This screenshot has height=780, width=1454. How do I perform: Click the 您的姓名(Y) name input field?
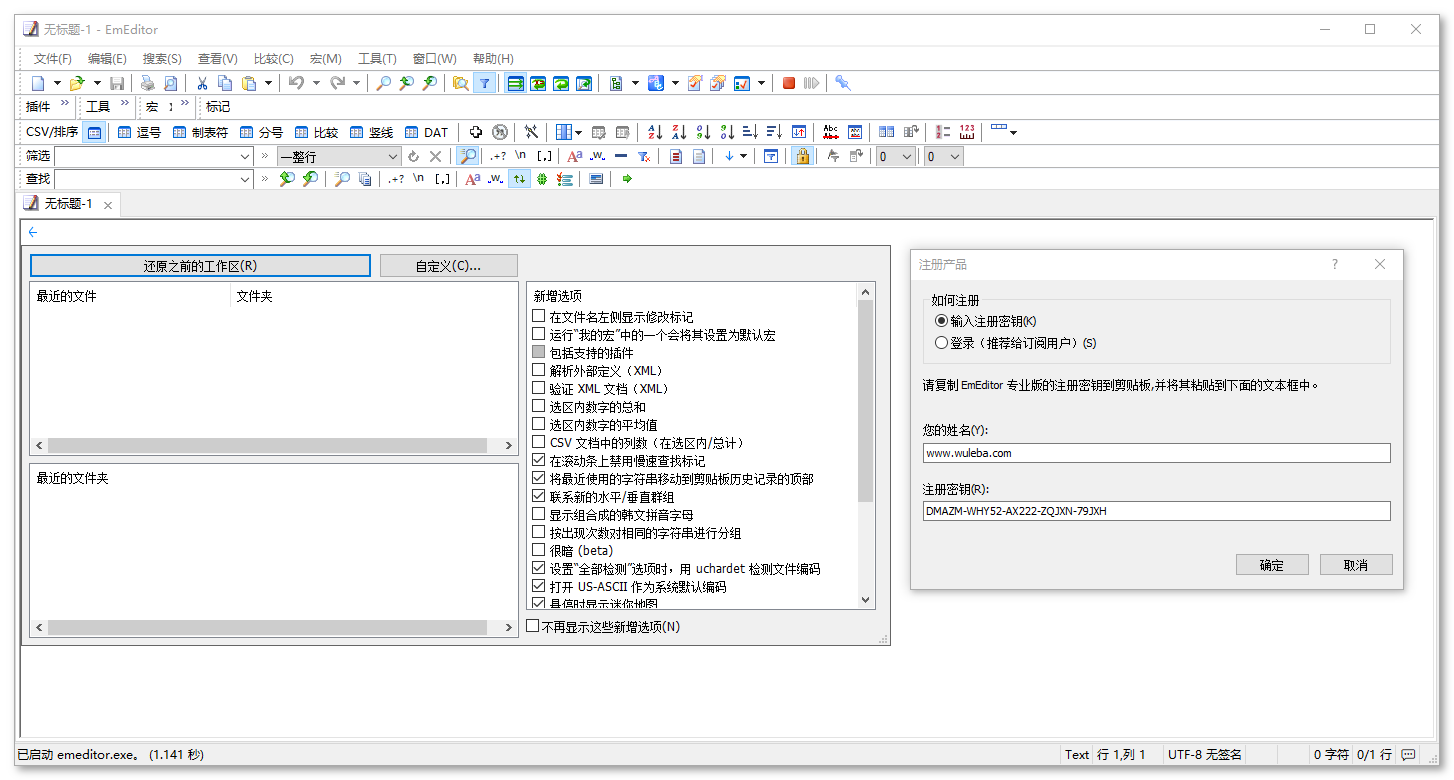(x=1157, y=453)
